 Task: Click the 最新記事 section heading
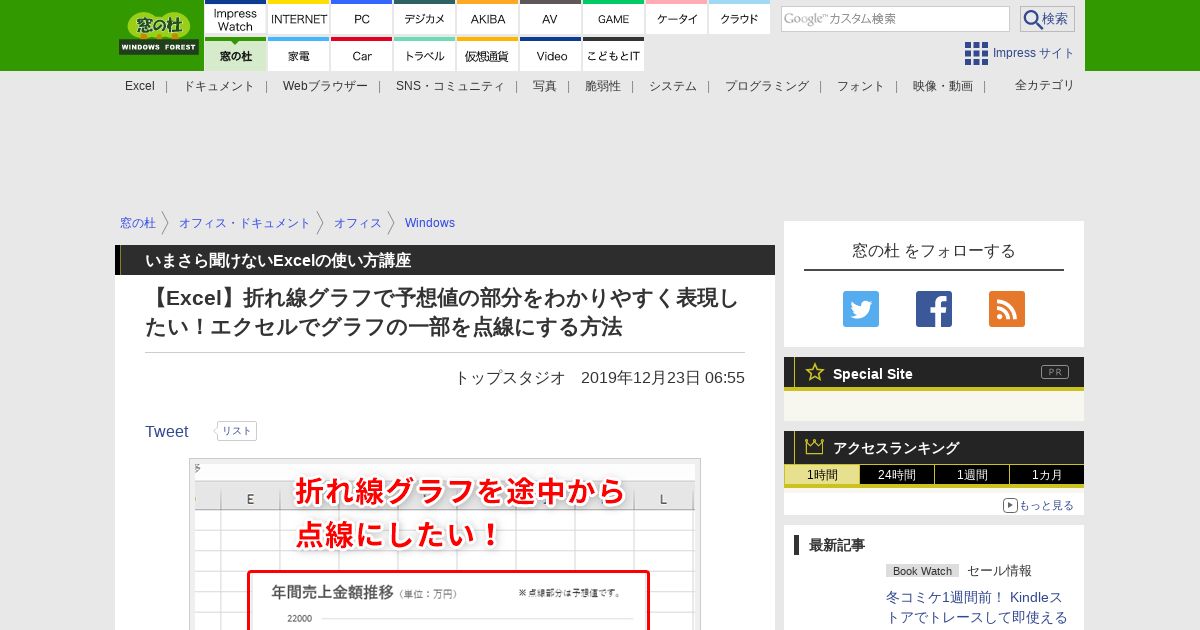(837, 545)
